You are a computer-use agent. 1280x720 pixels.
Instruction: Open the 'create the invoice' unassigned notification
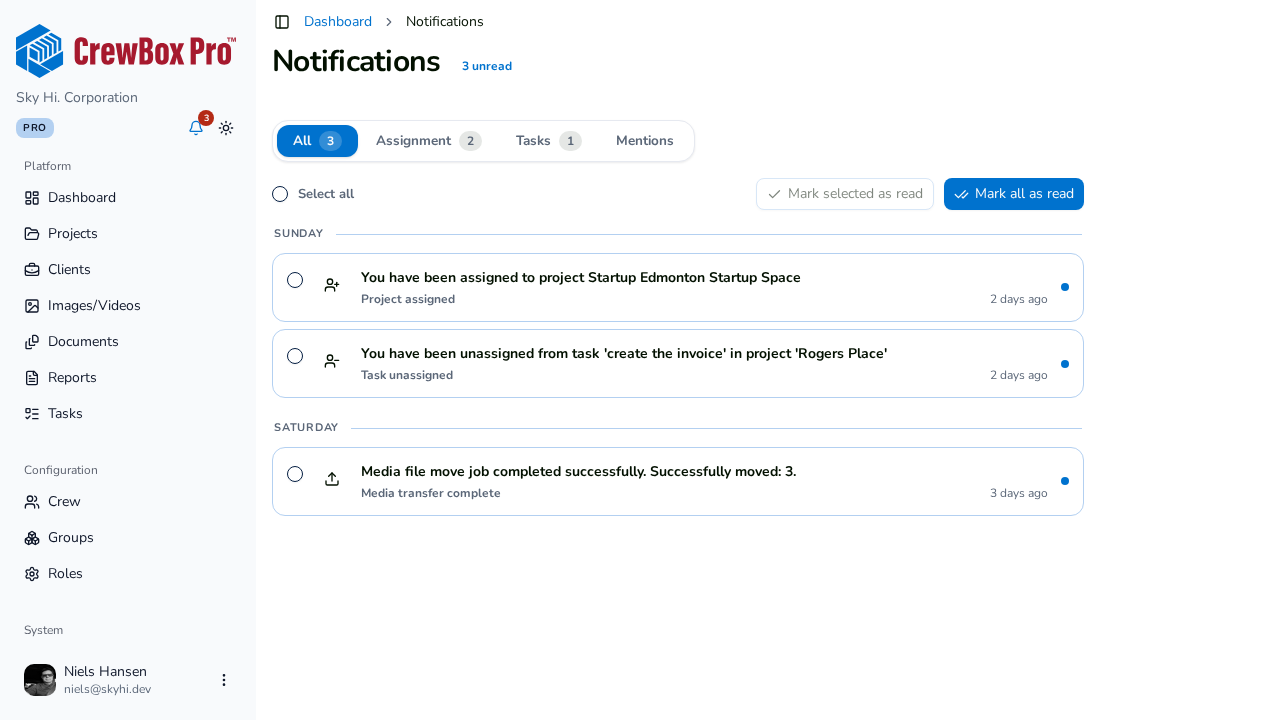[x=678, y=364]
